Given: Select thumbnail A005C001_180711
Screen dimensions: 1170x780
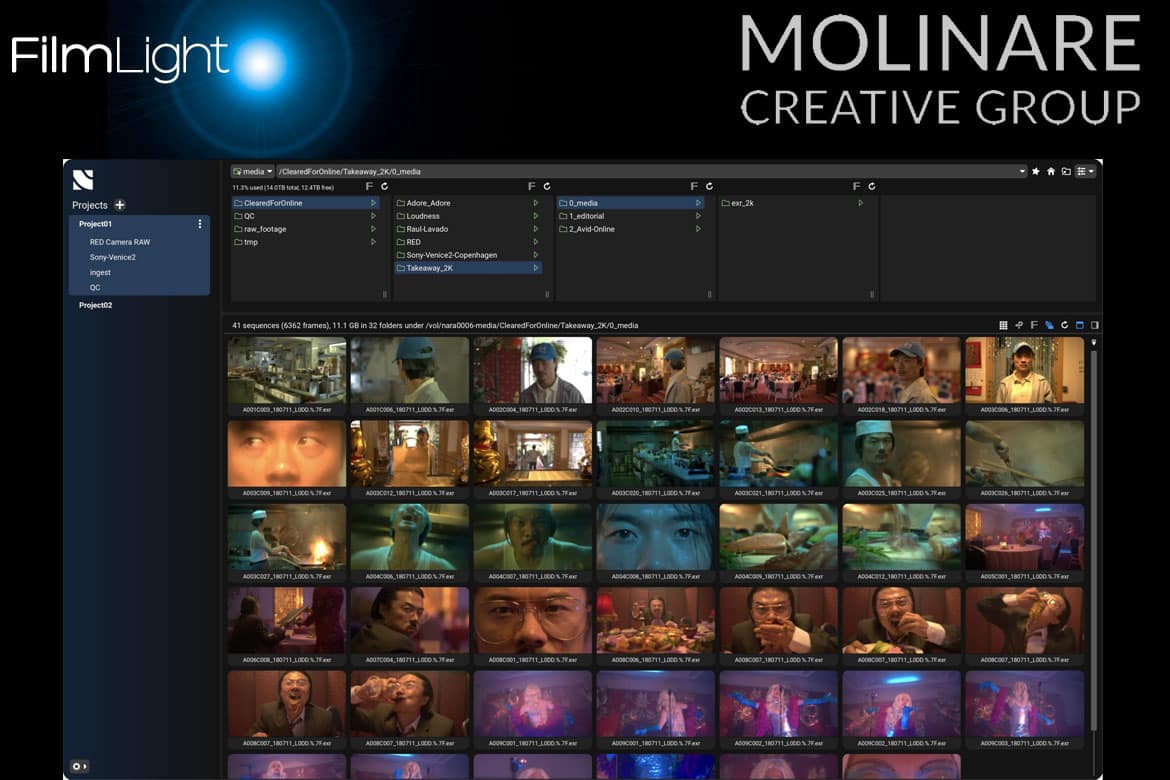Looking at the screenshot, I should click(x=1024, y=543).
